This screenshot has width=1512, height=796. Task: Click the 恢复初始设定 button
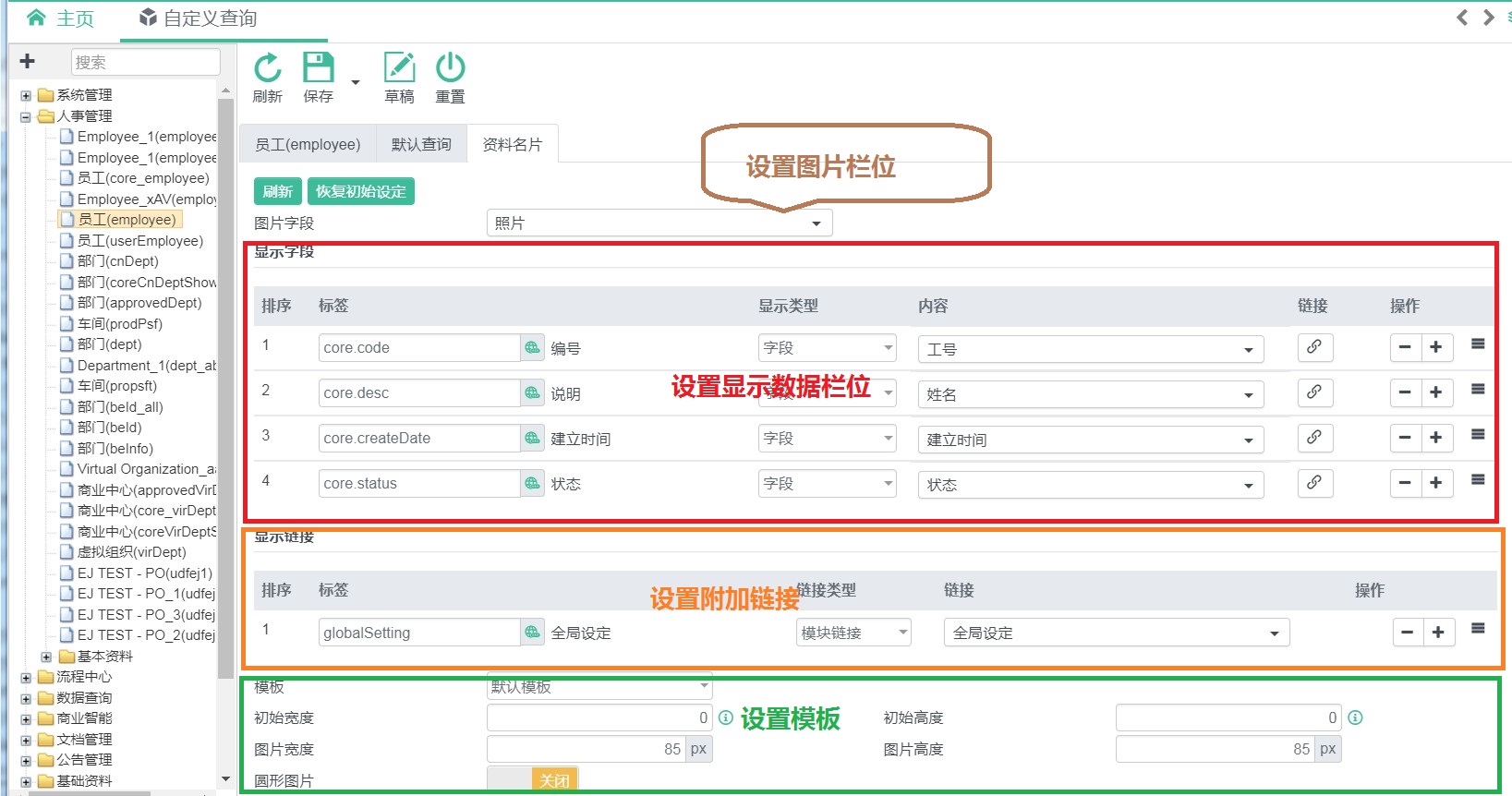pos(361,191)
